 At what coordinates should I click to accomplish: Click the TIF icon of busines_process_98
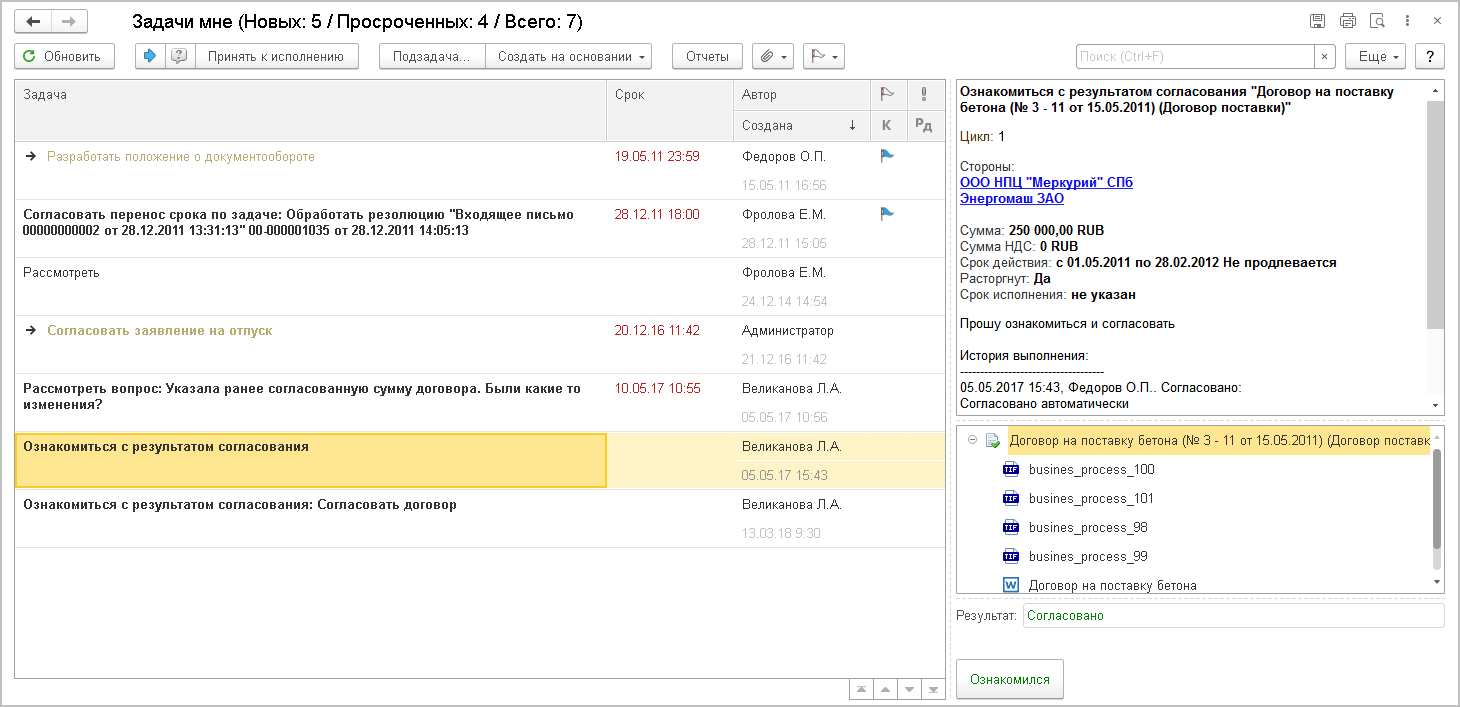click(x=1010, y=527)
